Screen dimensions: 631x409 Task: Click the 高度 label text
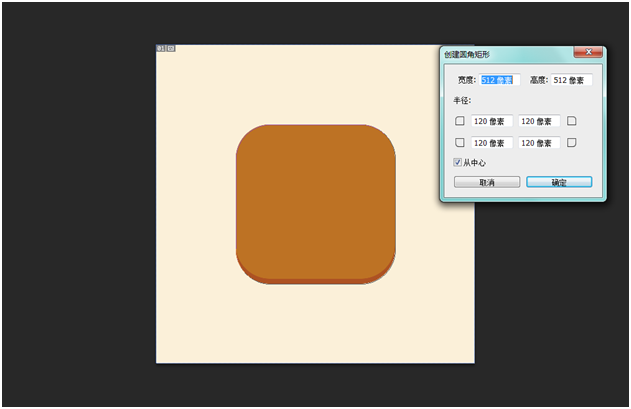pyautogui.click(x=539, y=80)
